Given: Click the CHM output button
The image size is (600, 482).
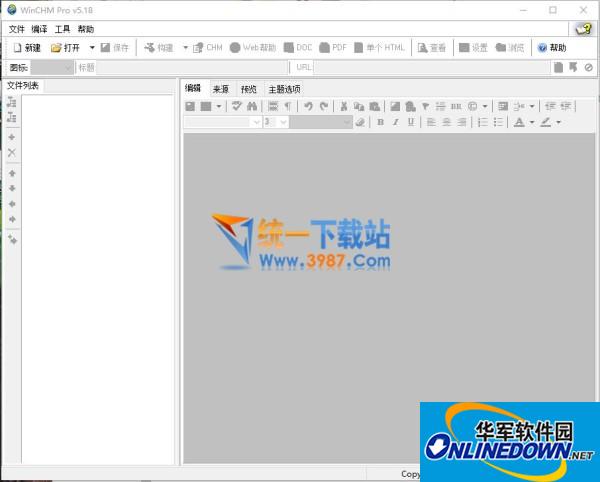Looking at the screenshot, I should tap(208, 48).
